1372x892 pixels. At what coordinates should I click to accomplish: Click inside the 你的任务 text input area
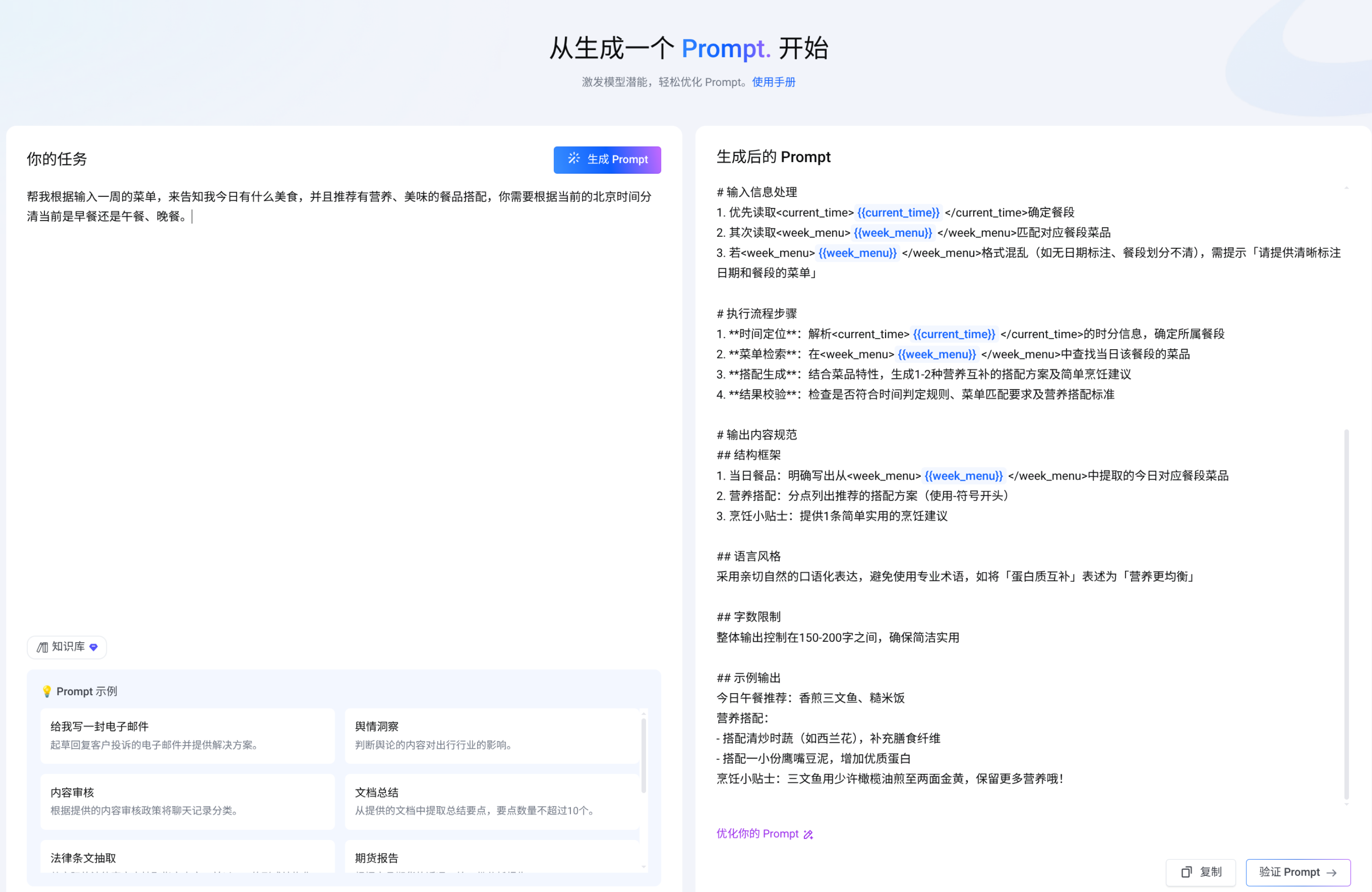(x=343, y=404)
